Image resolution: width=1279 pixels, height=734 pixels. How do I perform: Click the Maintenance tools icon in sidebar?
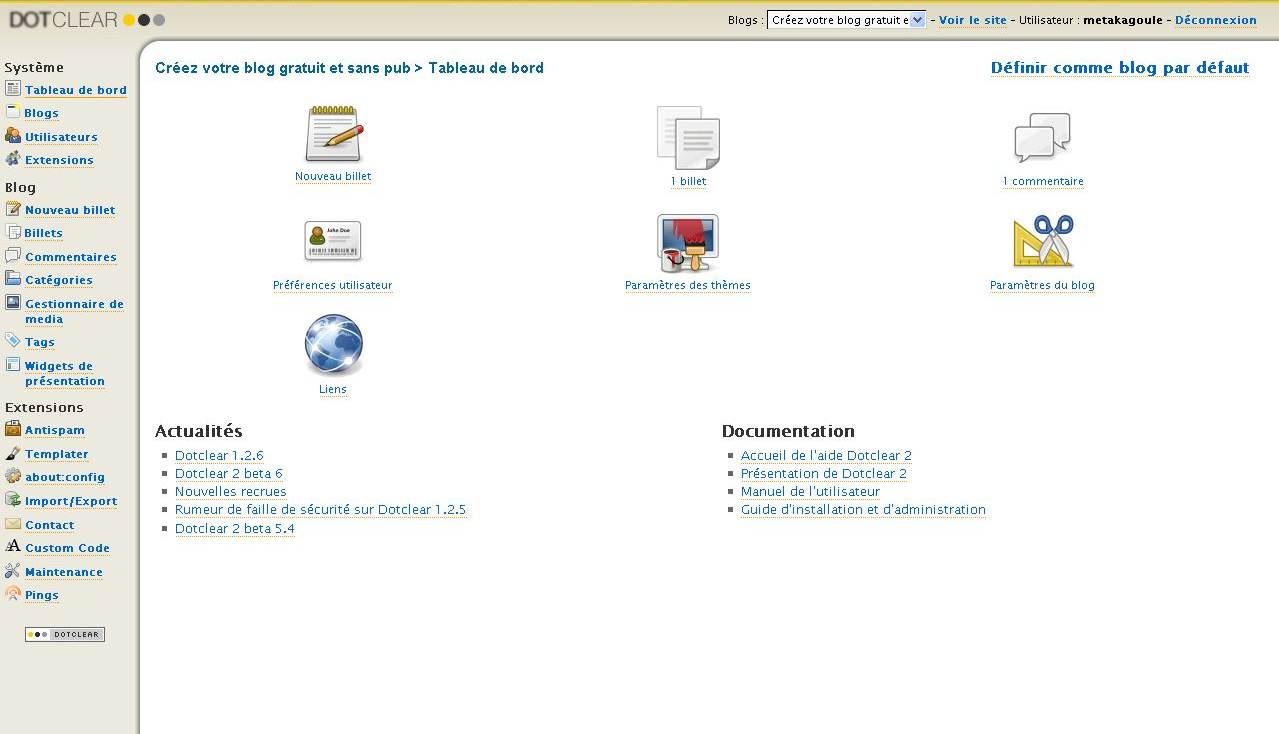tap(13, 571)
